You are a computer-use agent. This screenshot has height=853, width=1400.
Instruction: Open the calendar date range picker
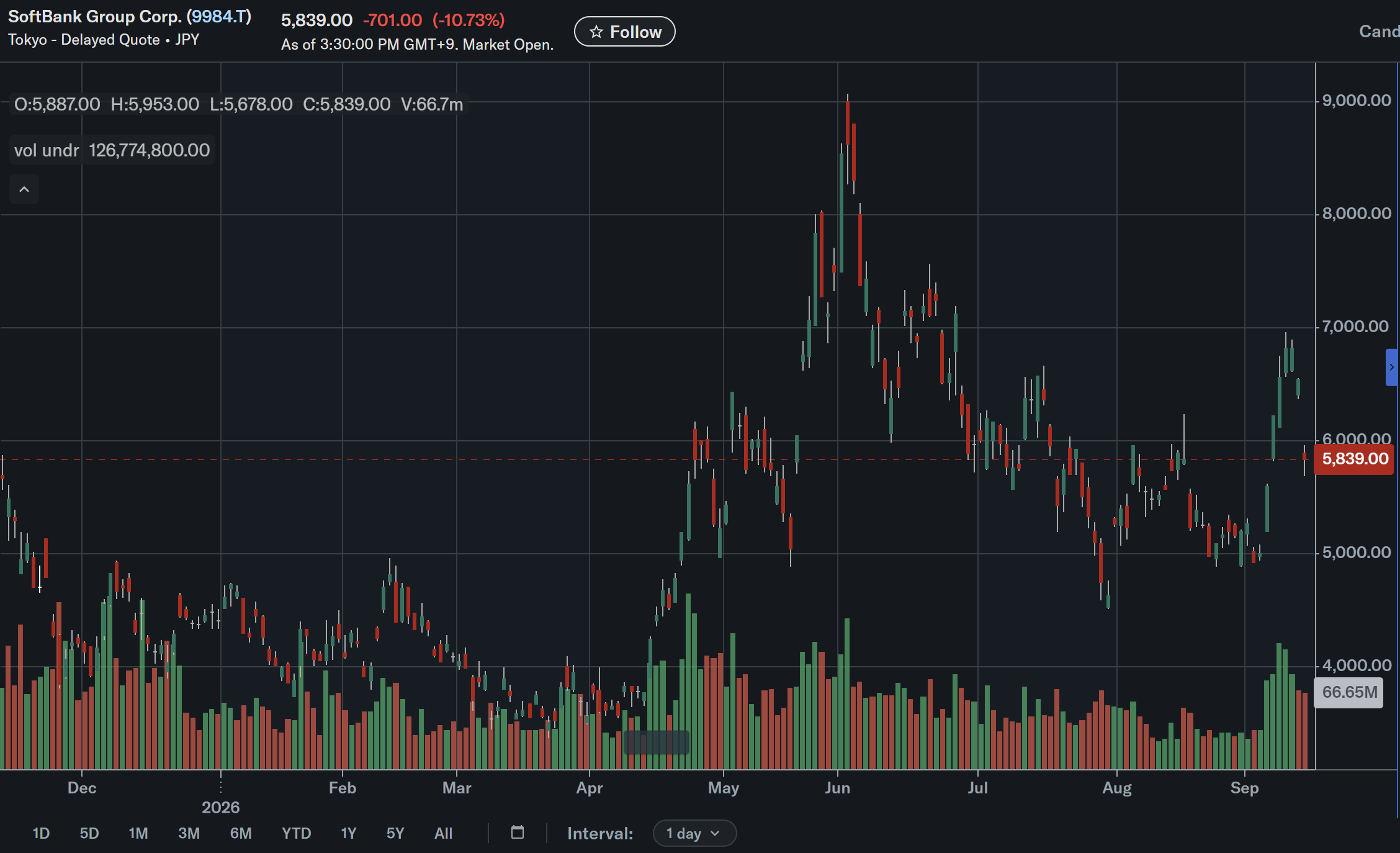(x=518, y=833)
